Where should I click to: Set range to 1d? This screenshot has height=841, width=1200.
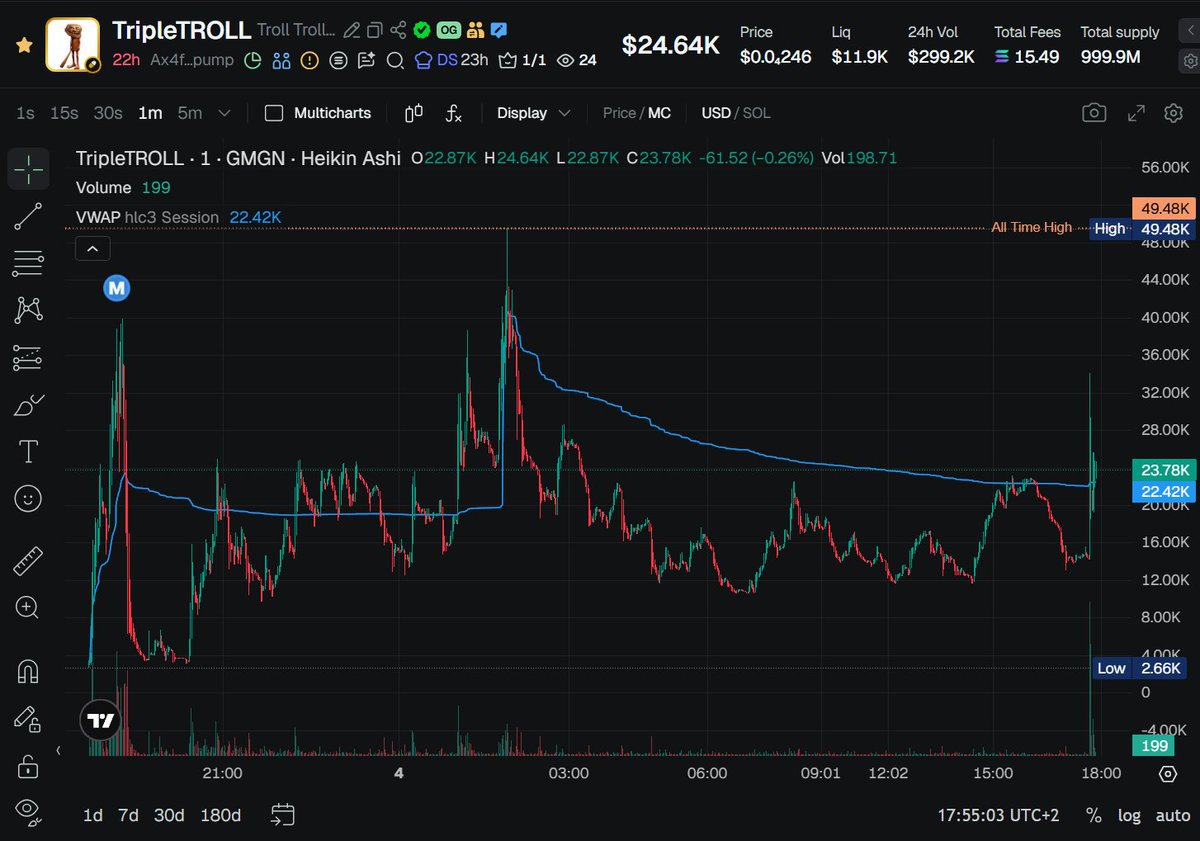(93, 815)
